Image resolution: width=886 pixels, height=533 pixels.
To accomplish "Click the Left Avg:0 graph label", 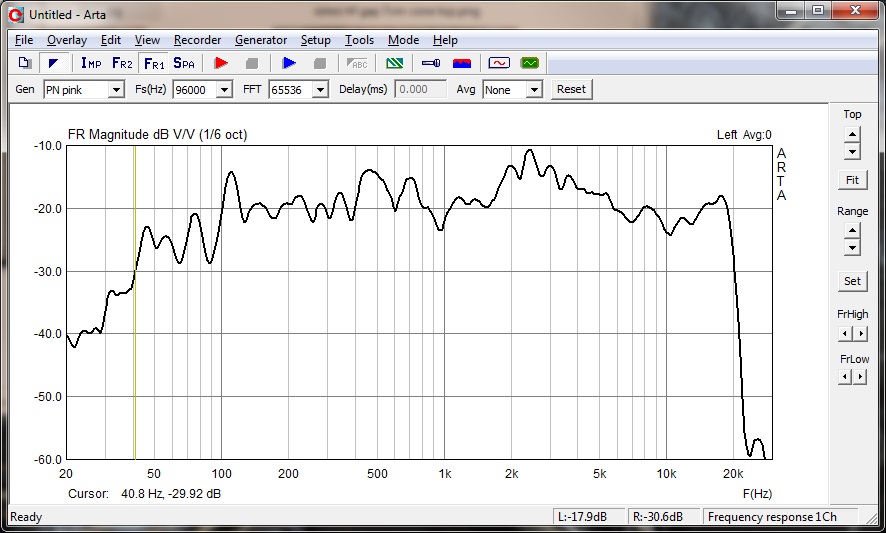I will [x=744, y=135].
